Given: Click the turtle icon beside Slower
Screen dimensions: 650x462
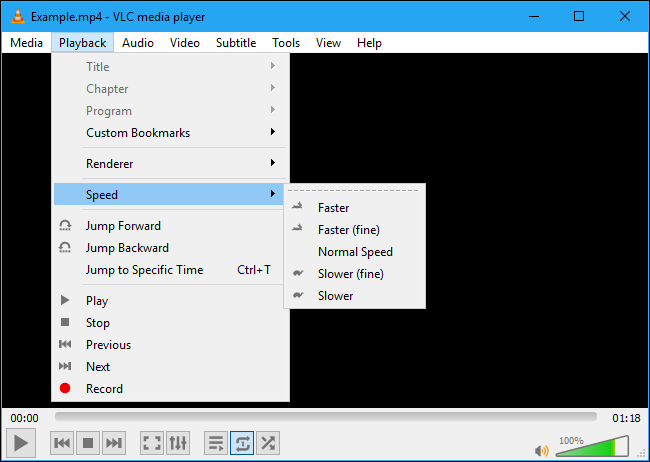Looking at the screenshot, I should click(298, 295).
